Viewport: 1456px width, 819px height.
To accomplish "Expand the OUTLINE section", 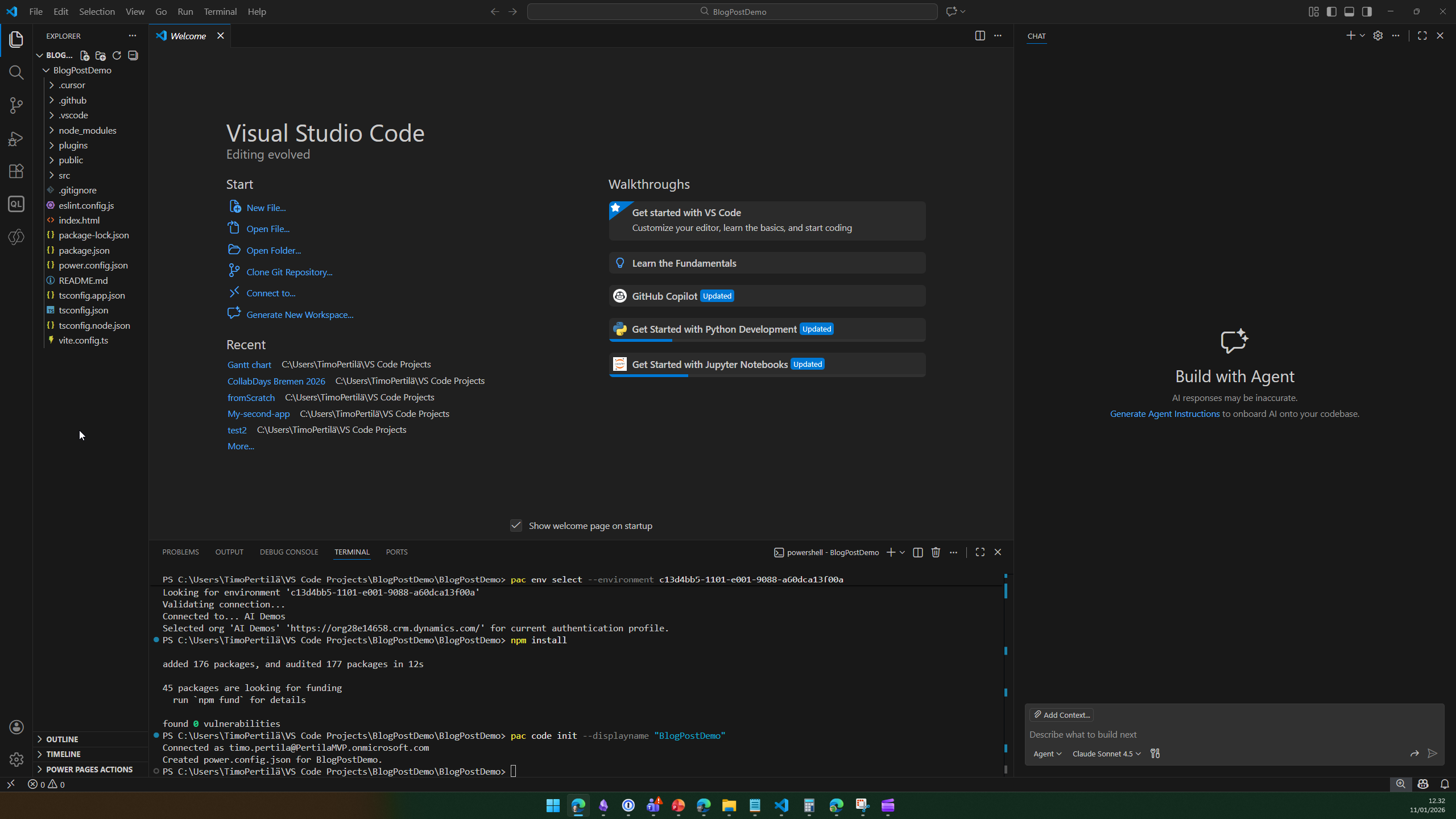I will [62, 739].
